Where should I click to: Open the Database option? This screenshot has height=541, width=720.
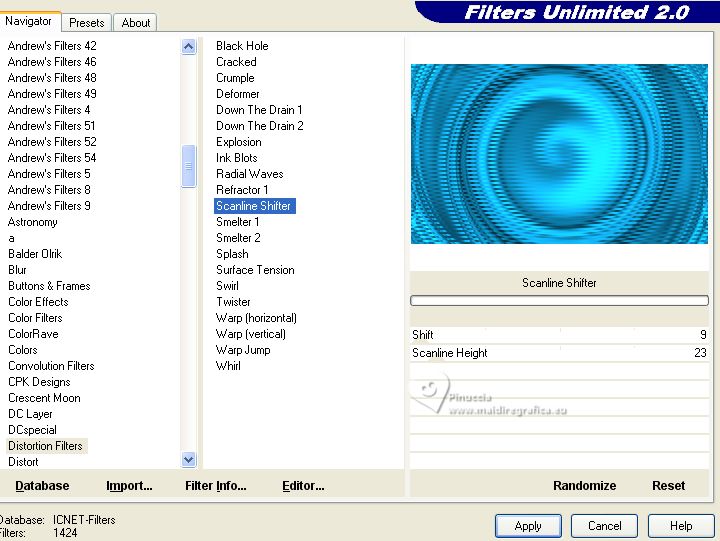(42, 486)
